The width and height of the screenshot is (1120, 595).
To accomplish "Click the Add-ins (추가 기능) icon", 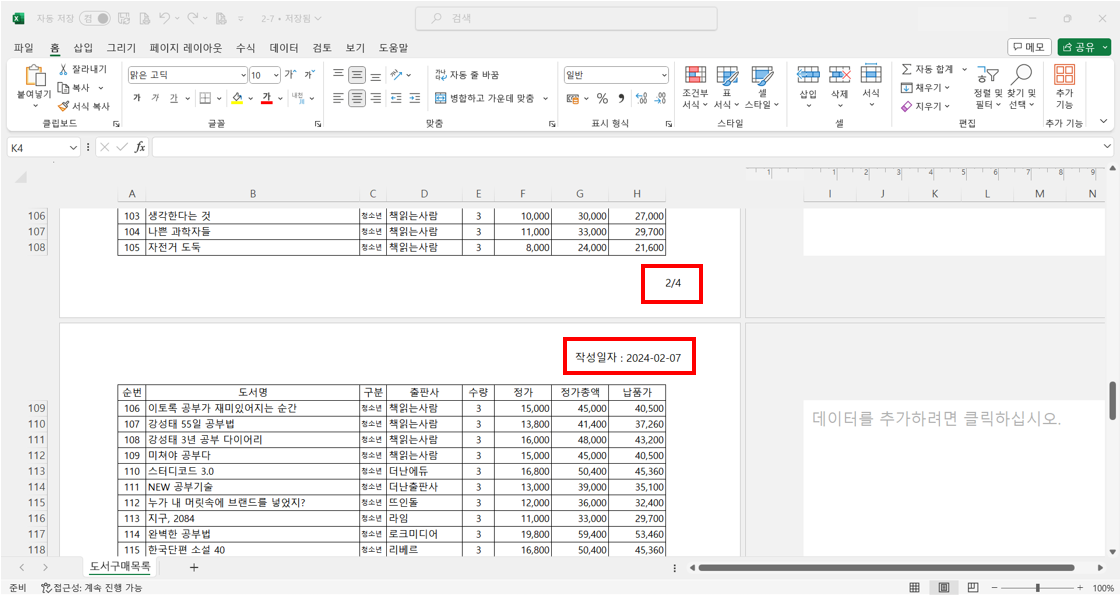I will (1064, 74).
